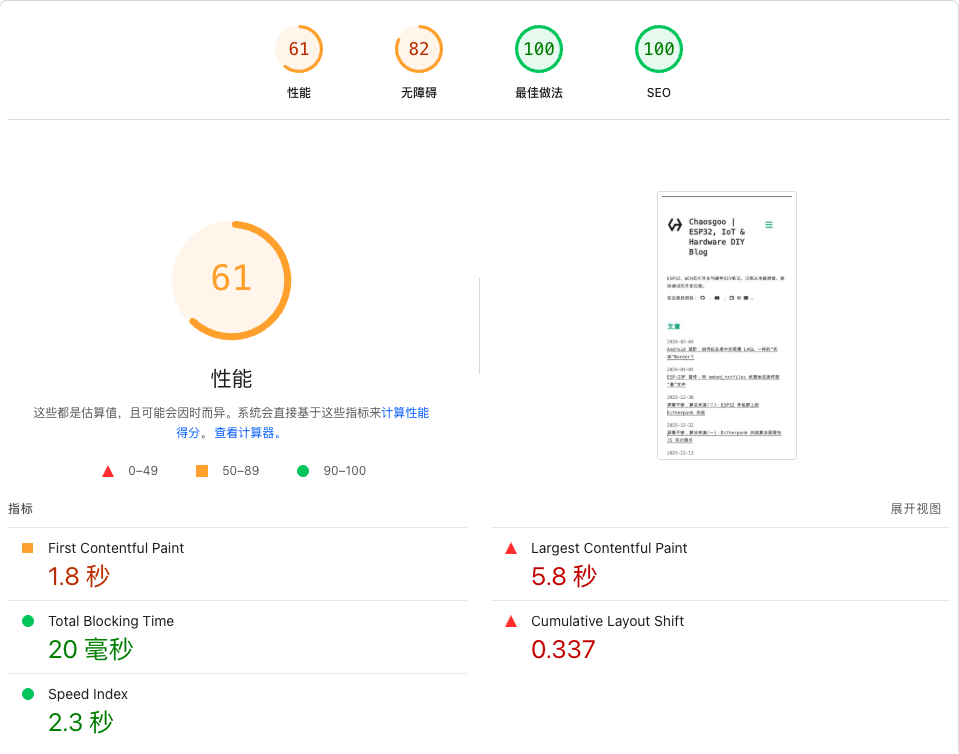Click the 0–49 red legend marker
The width and height of the screenshot is (959, 754).
[x=108, y=470]
